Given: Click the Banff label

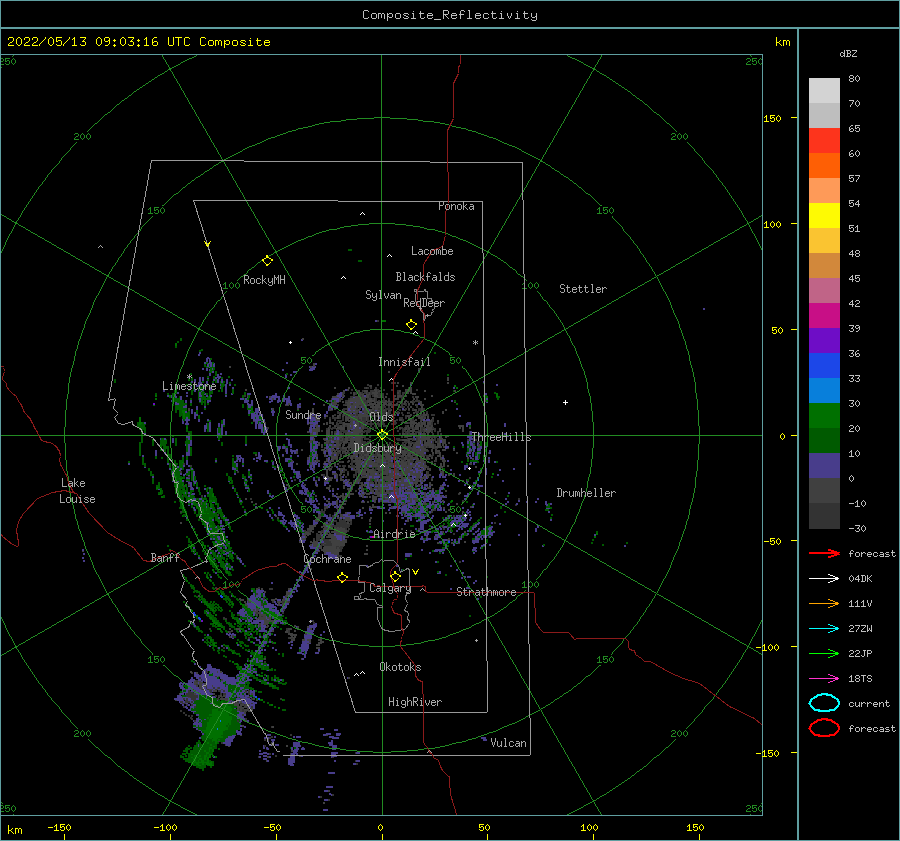Looking at the screenshot, I should coord(165,557).
